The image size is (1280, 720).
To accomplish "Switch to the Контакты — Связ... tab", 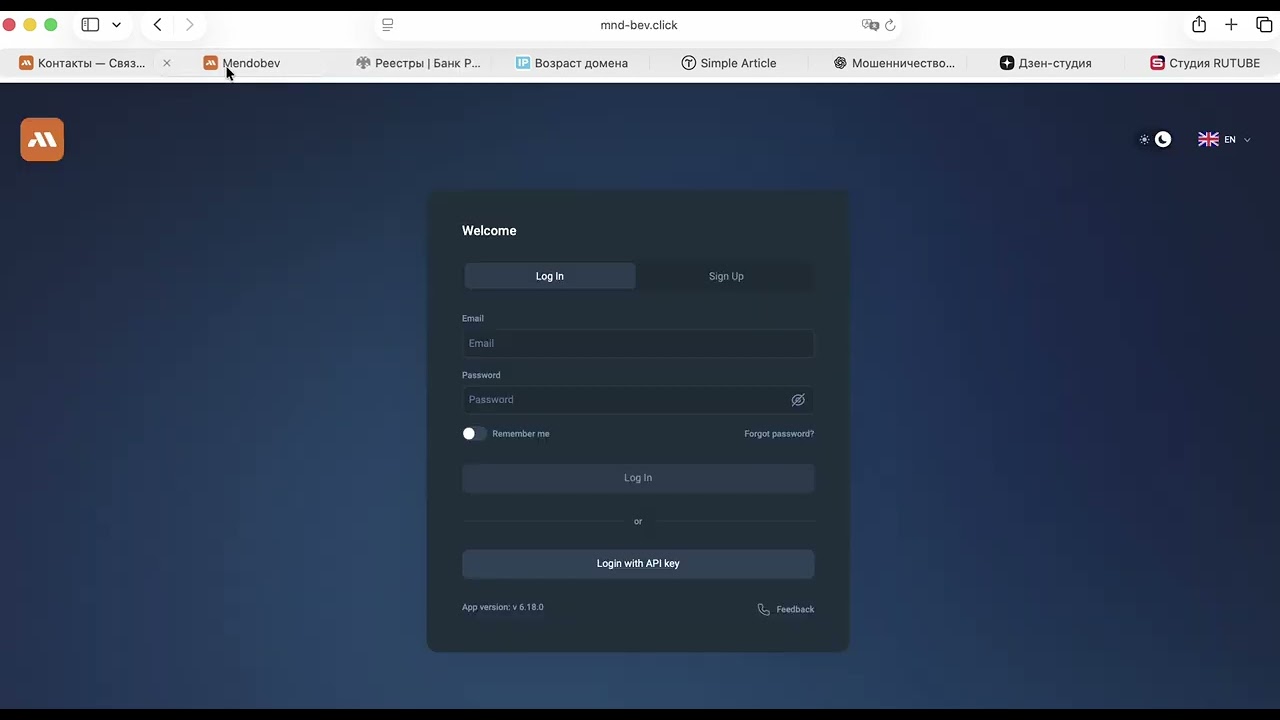I will click(82, 63).
